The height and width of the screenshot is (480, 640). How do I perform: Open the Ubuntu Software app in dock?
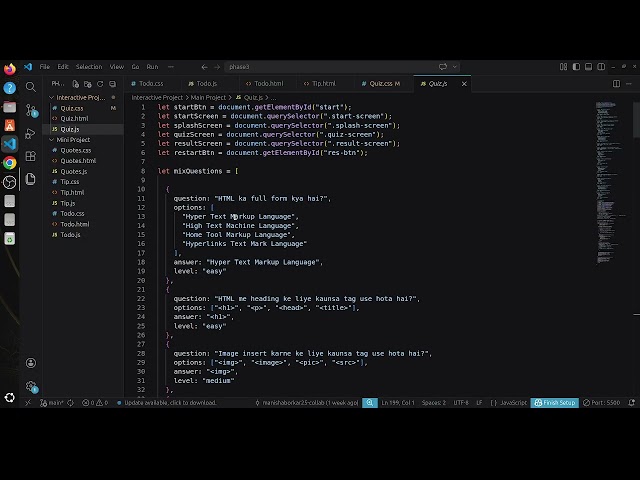pos(9,125)
